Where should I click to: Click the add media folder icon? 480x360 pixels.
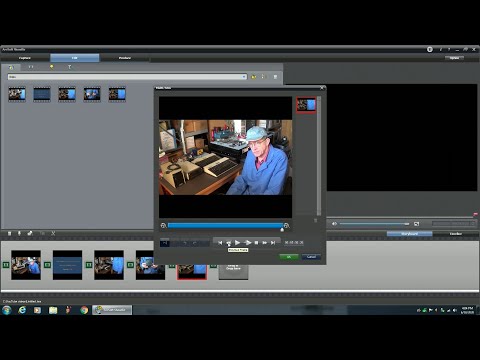(x=254, y=77)
